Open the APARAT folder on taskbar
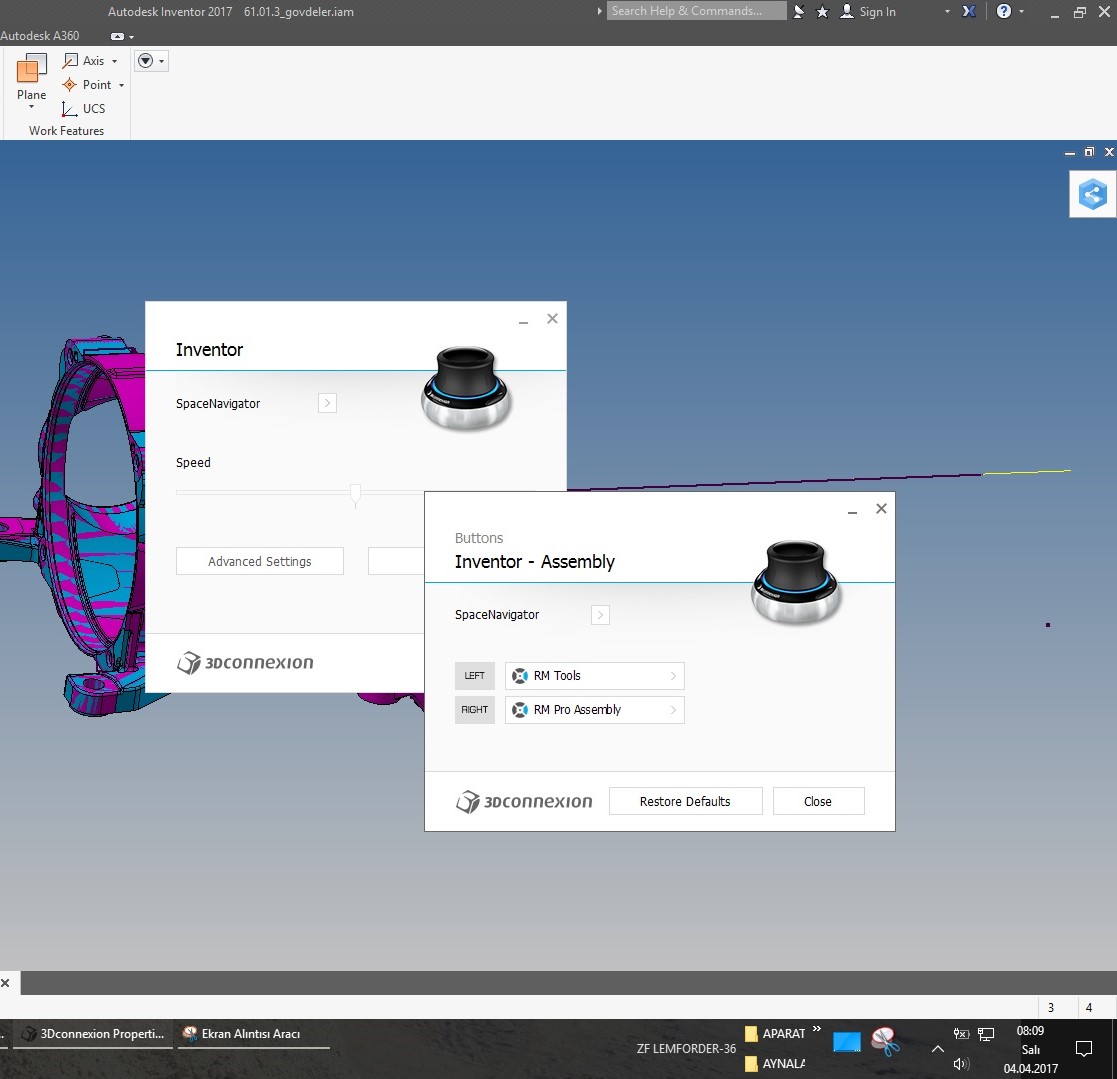1117x1079 pixels. tap(774, 1034)
